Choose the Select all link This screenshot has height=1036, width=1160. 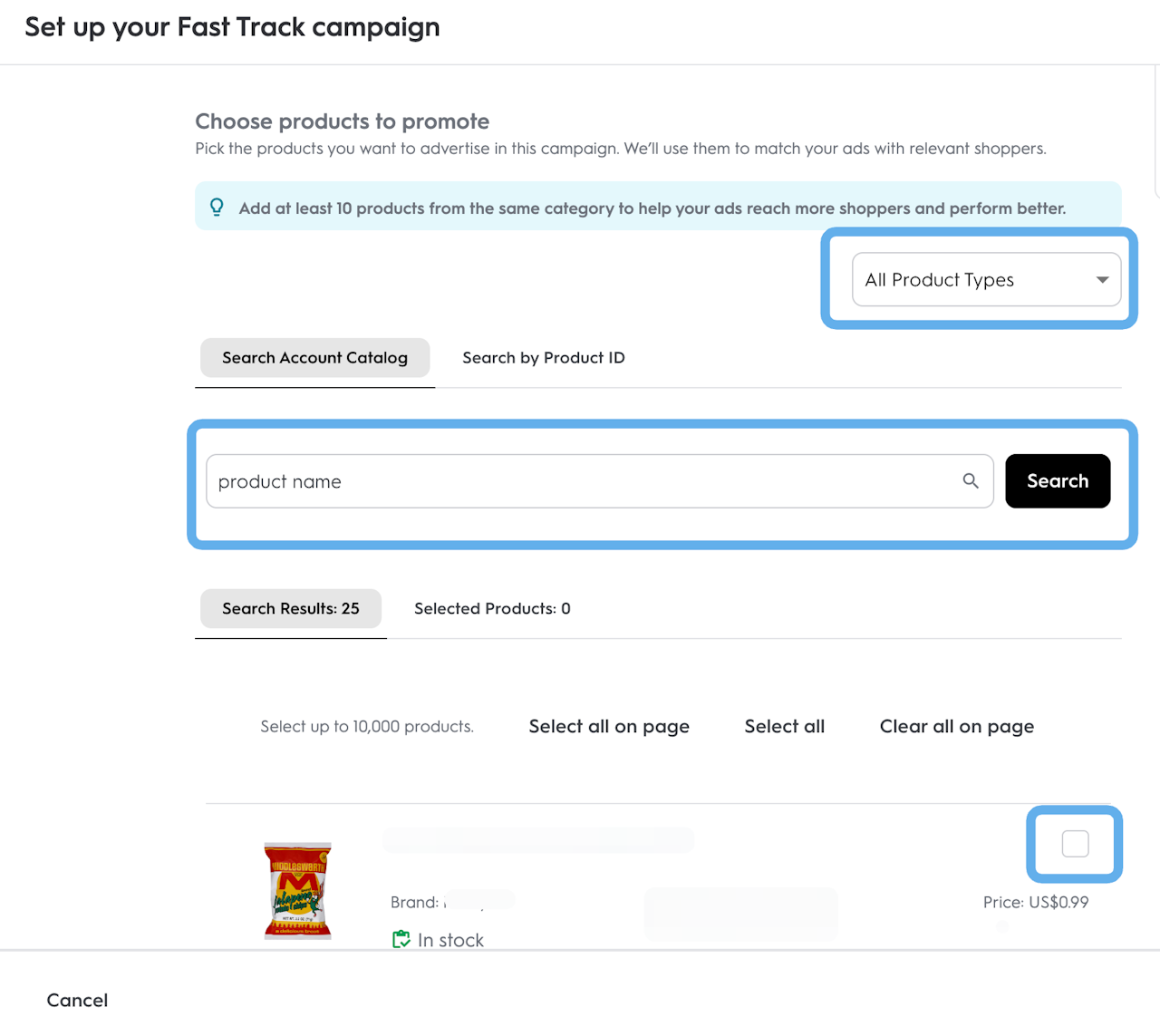point(784,727)
